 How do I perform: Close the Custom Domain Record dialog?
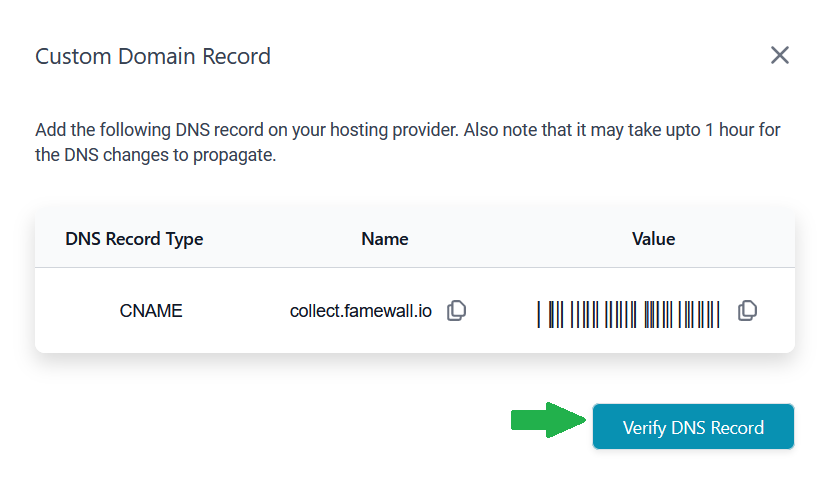[780, 55]
